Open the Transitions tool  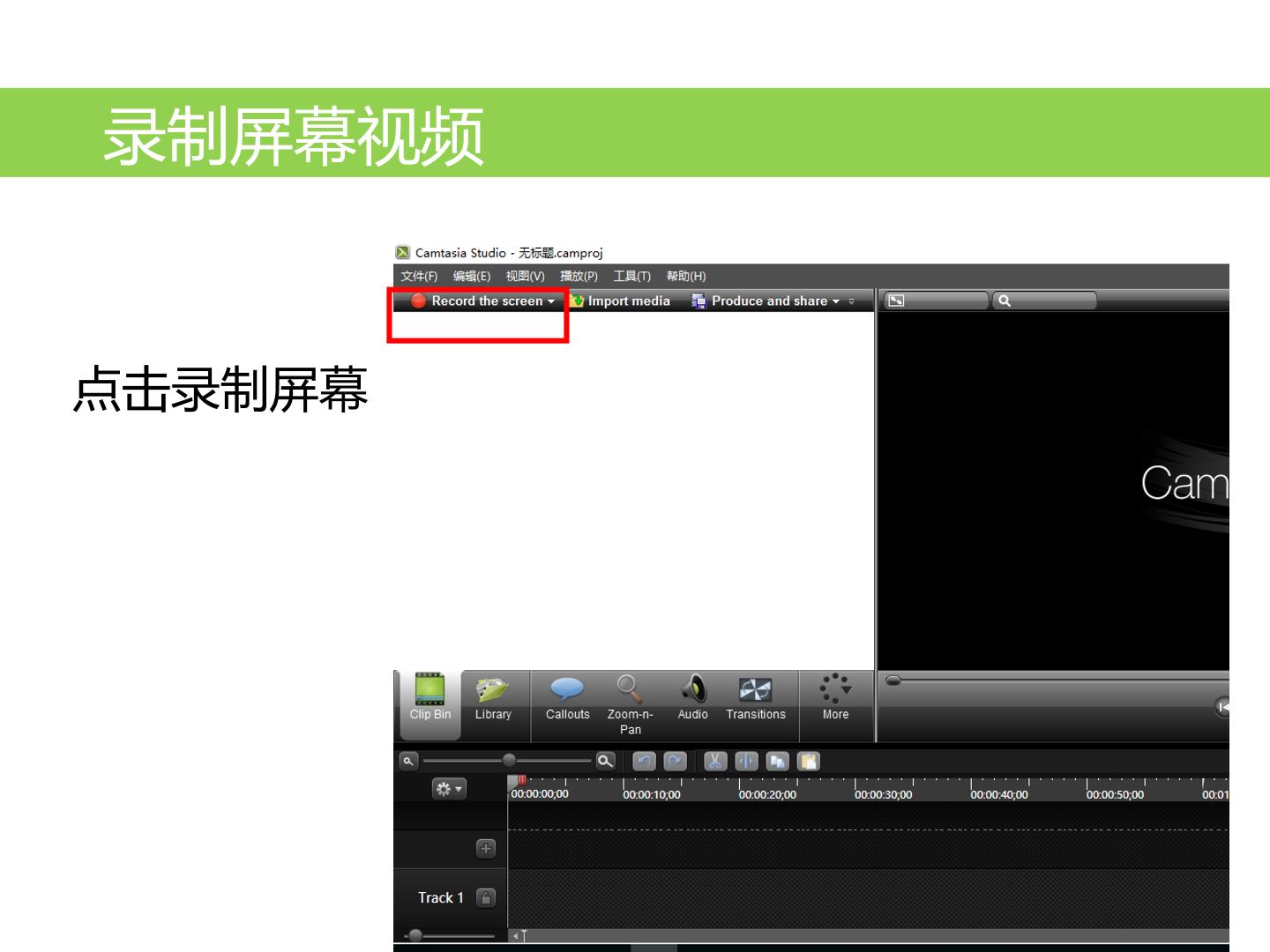coord(756,698)
